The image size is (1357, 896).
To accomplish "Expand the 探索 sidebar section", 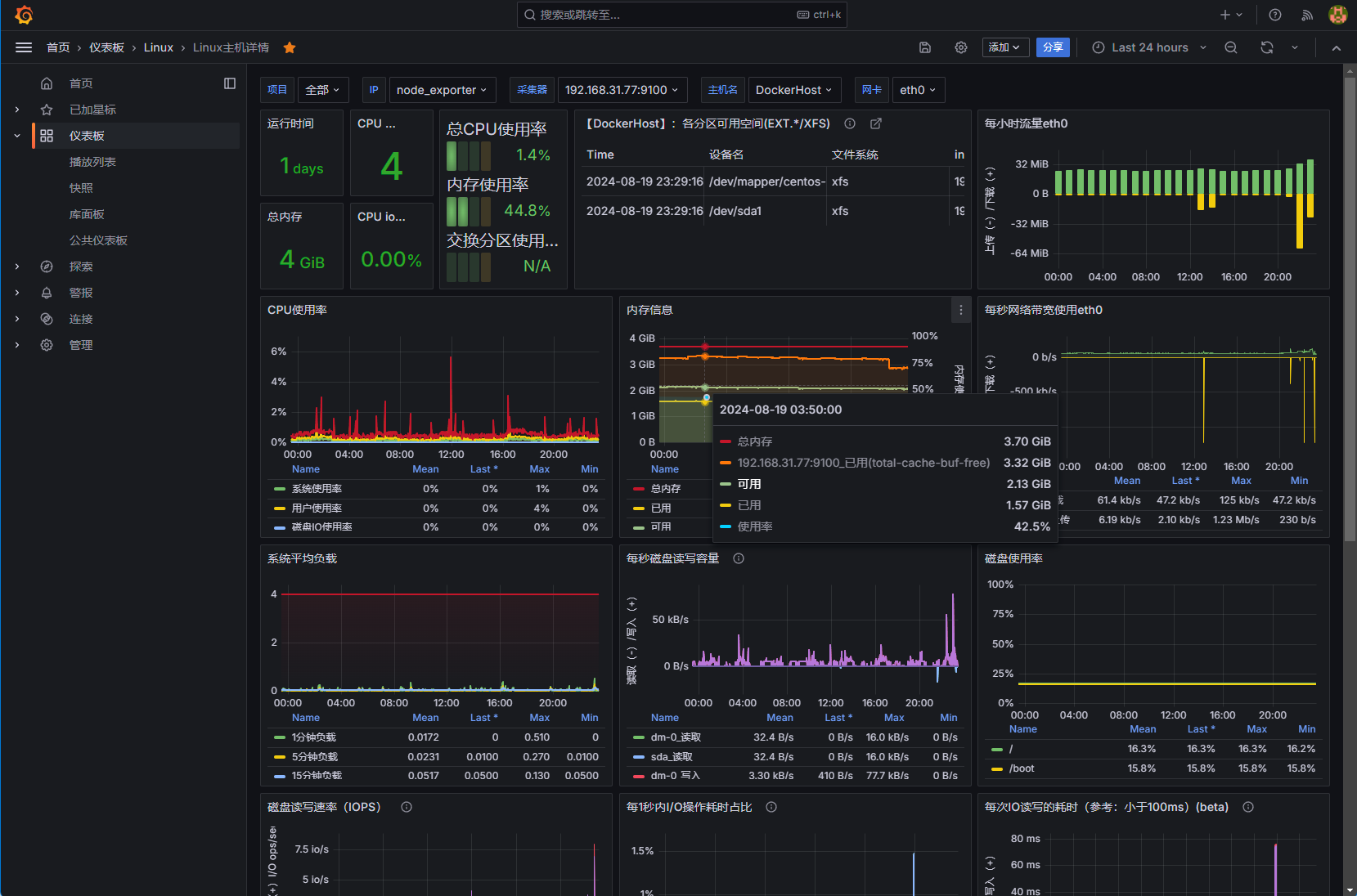I will (17, 267).
